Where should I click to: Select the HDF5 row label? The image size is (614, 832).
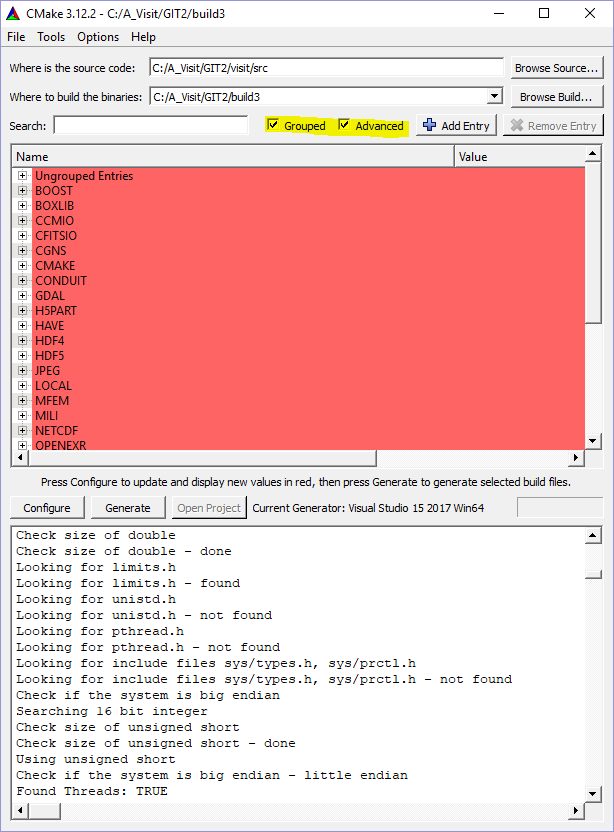tap(49, 356)
